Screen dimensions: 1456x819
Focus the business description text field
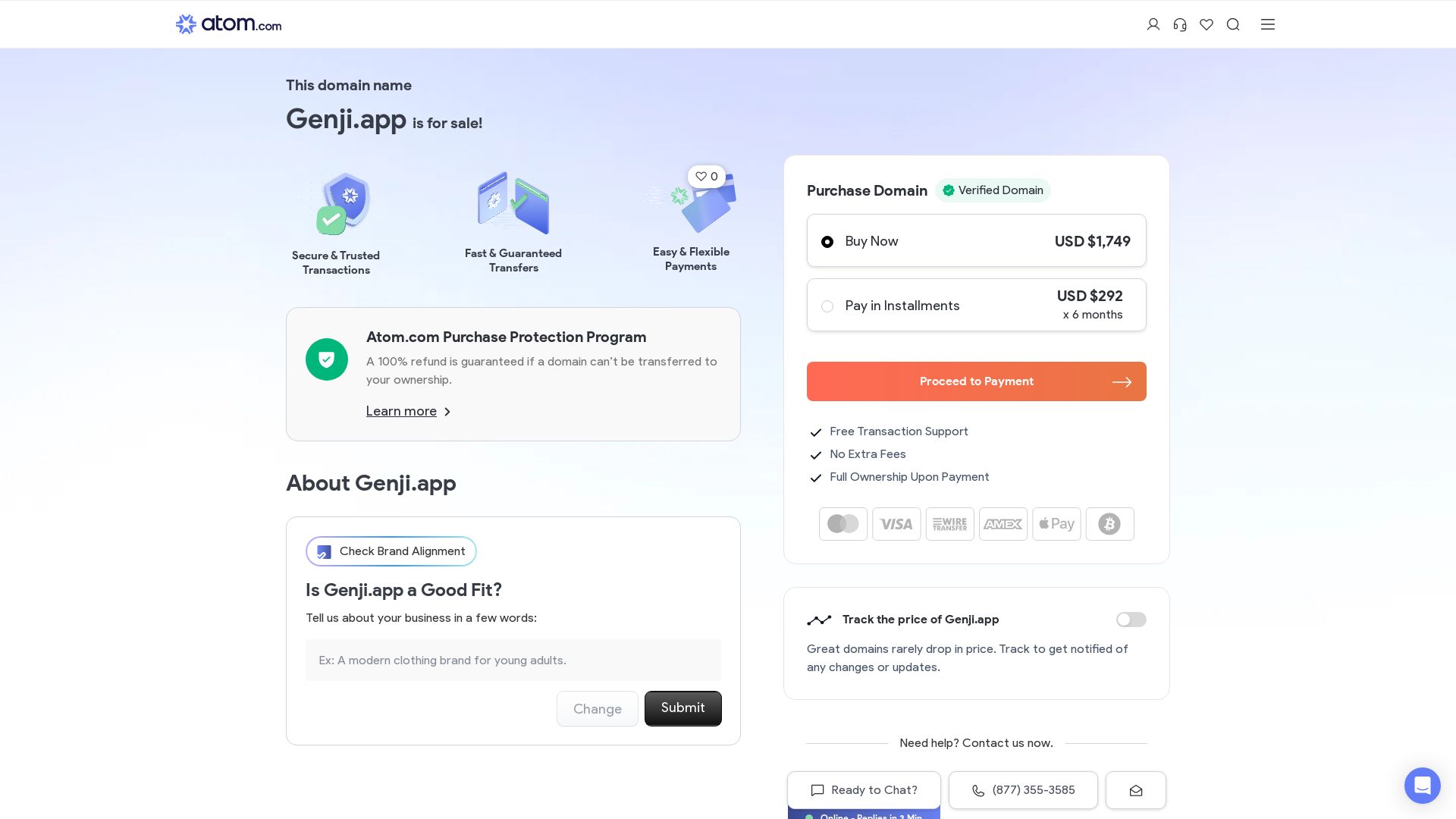click(513, 660)
